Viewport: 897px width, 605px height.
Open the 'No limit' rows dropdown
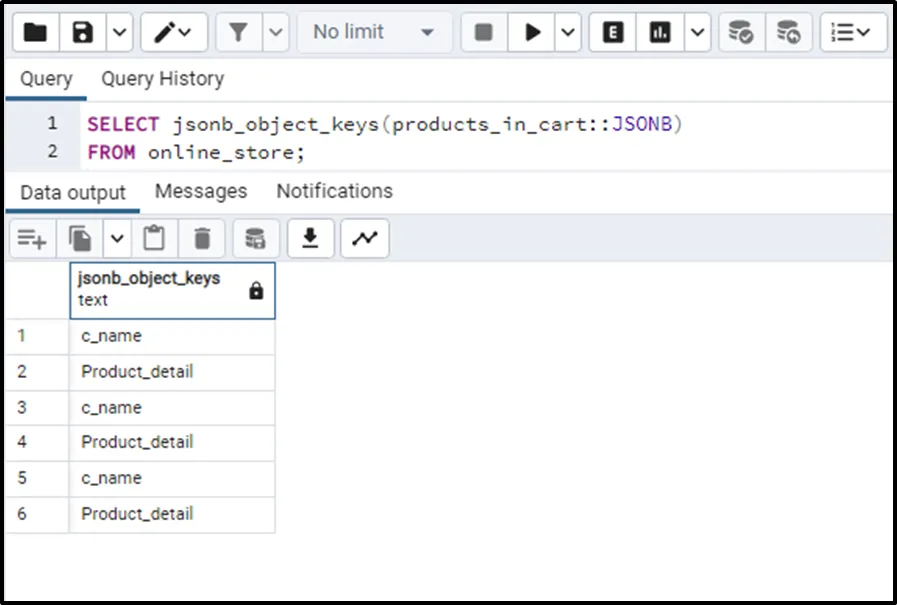[374, 33]
